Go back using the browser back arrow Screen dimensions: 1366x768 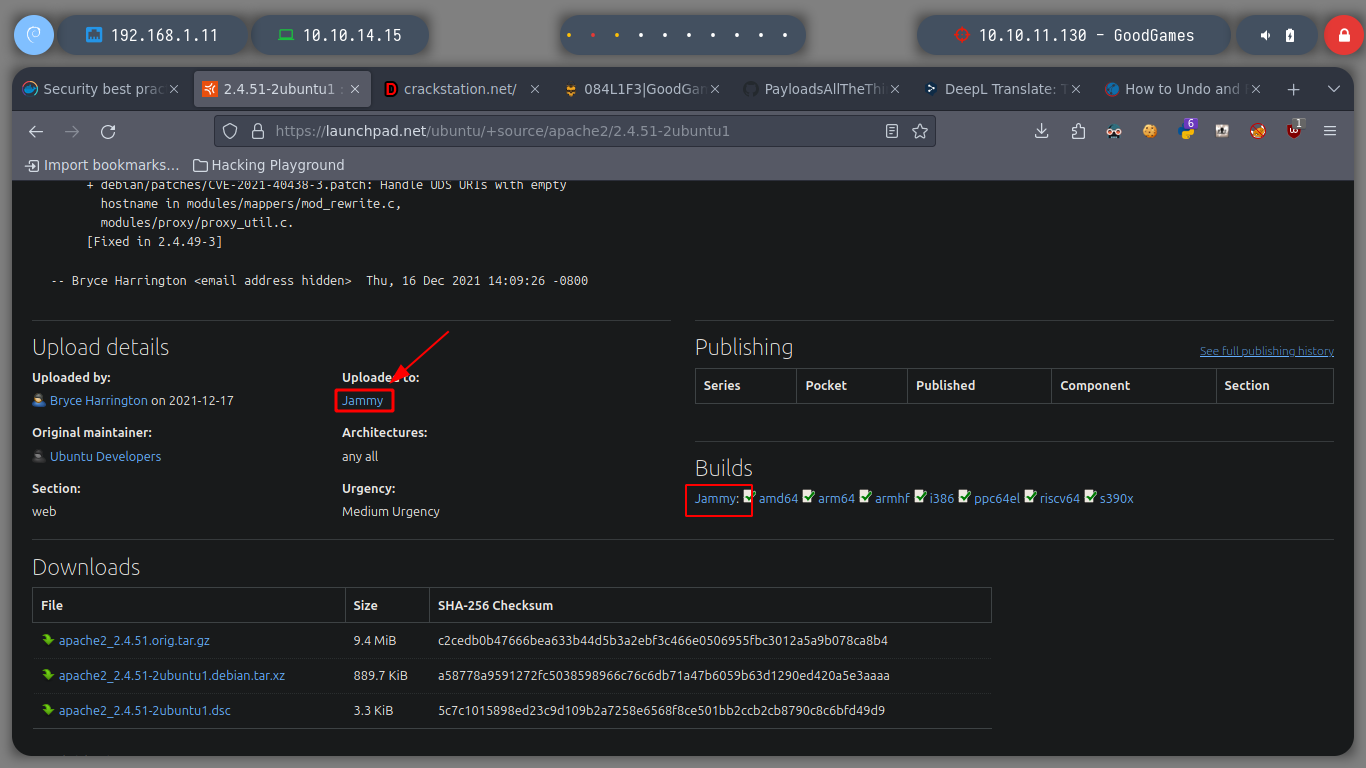[36, 131]
